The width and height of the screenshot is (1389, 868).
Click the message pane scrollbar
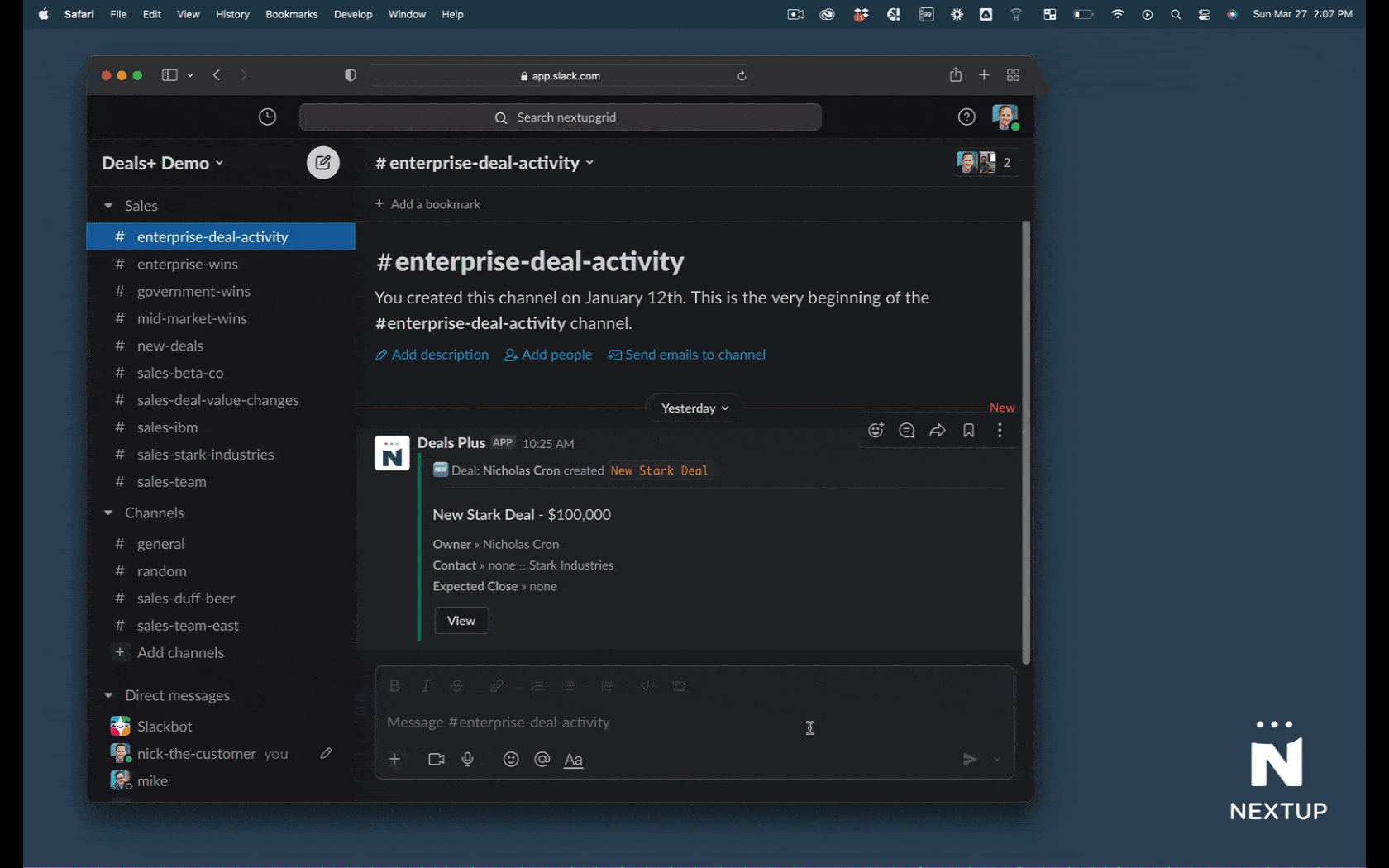point(1026,442)
